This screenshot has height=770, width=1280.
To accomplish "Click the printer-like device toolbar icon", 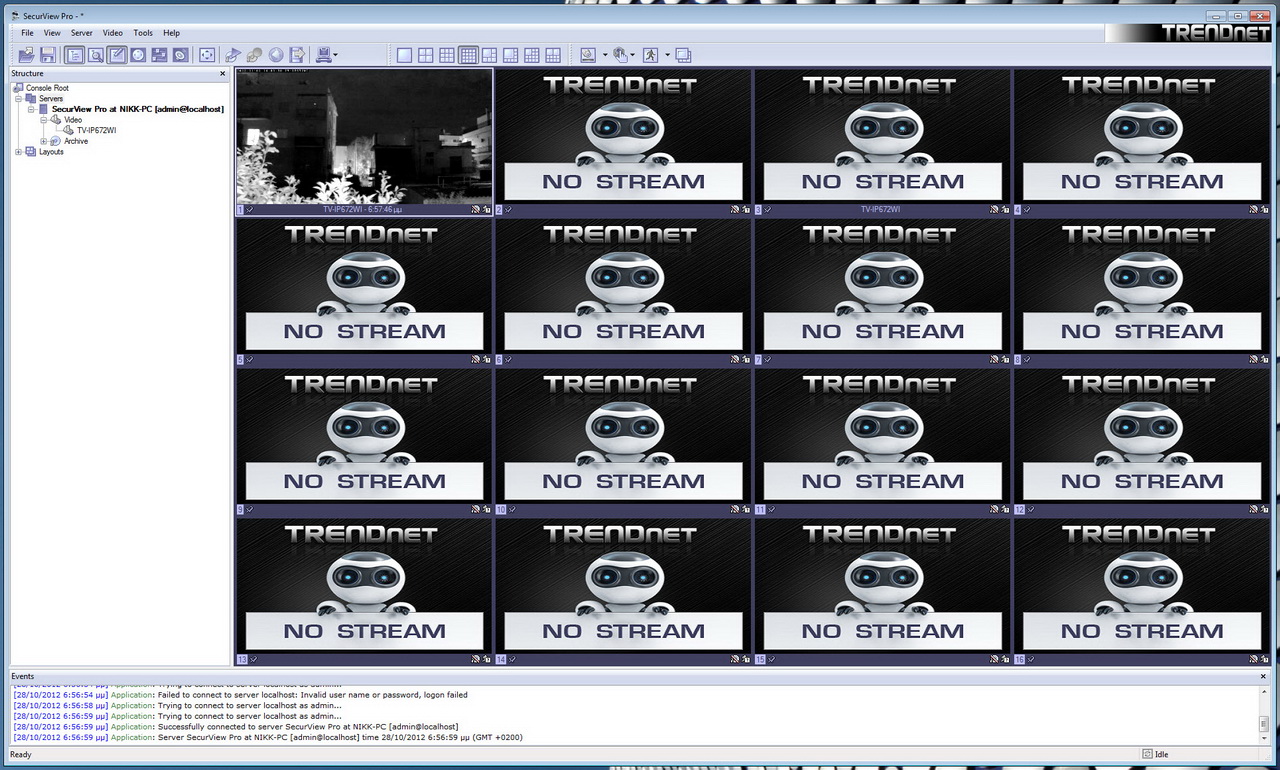I will coord(324,55).
